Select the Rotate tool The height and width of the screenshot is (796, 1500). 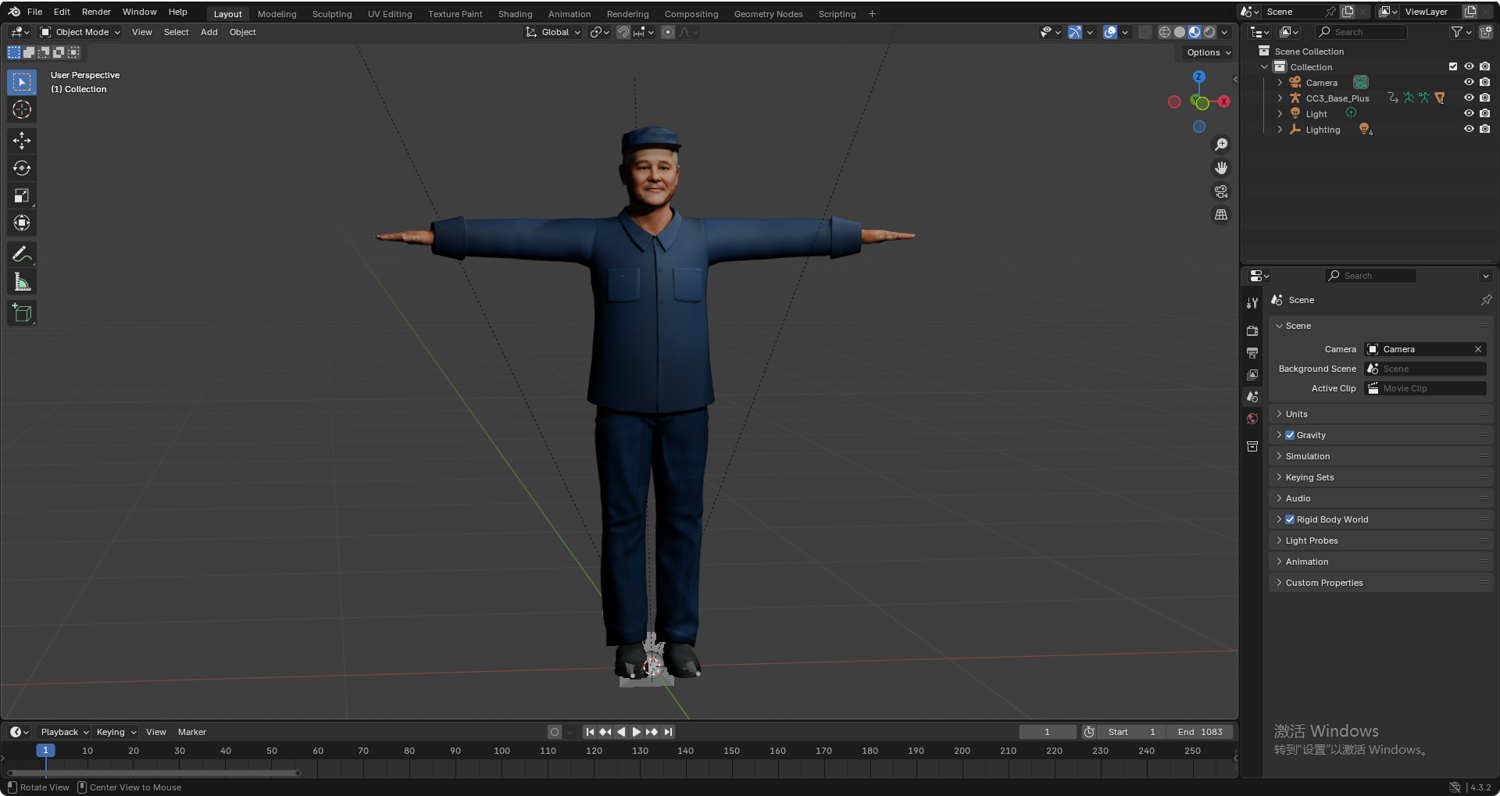click(21, 168)
